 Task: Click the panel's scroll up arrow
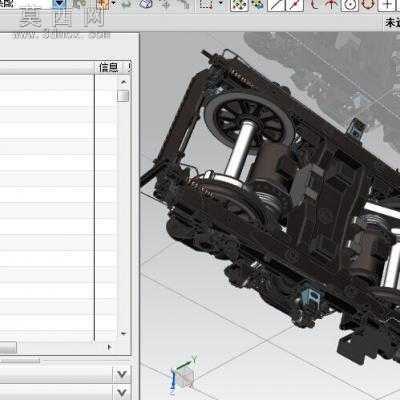point(123,82)
